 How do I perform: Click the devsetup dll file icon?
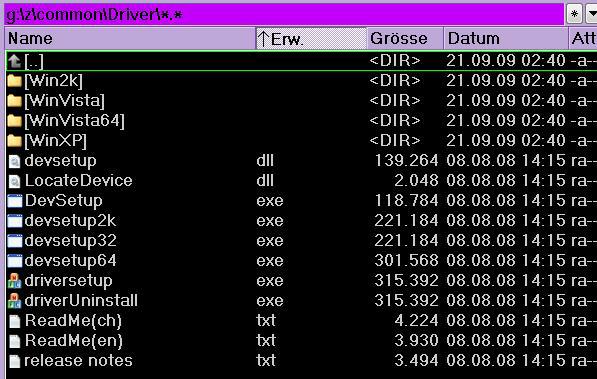click(x=14, y=162)
